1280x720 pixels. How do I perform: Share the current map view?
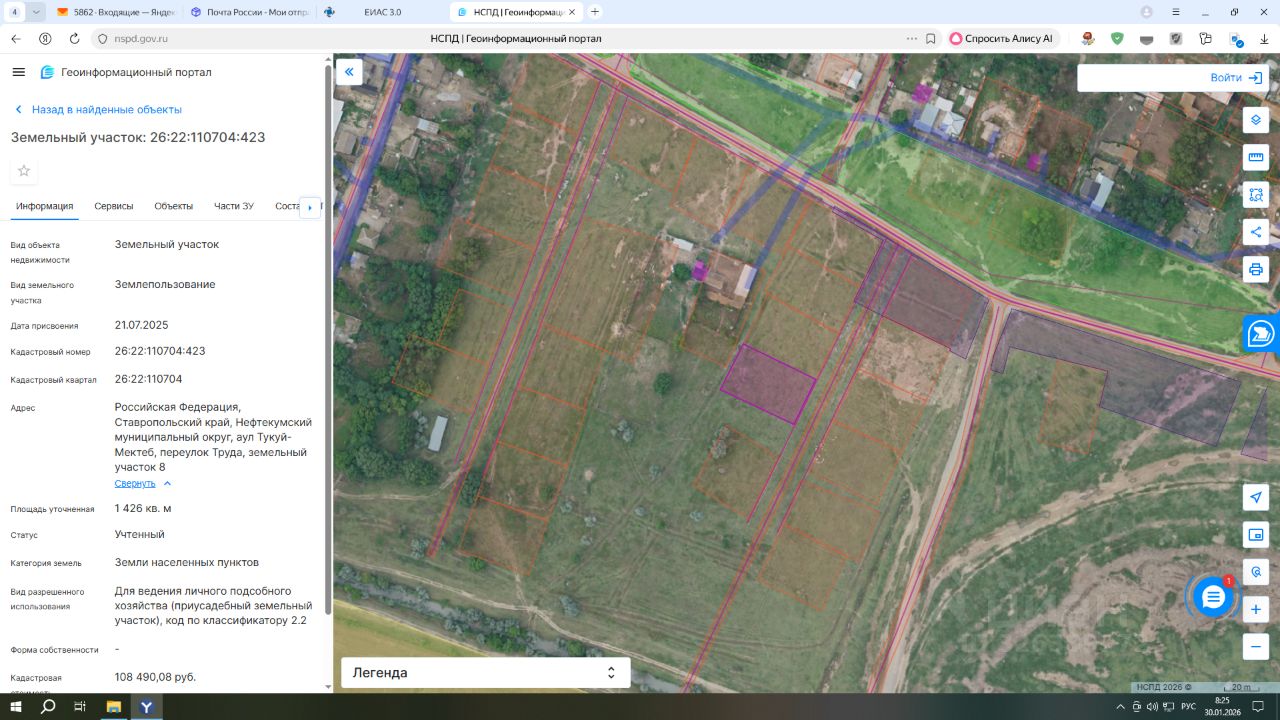(1256, 232)
